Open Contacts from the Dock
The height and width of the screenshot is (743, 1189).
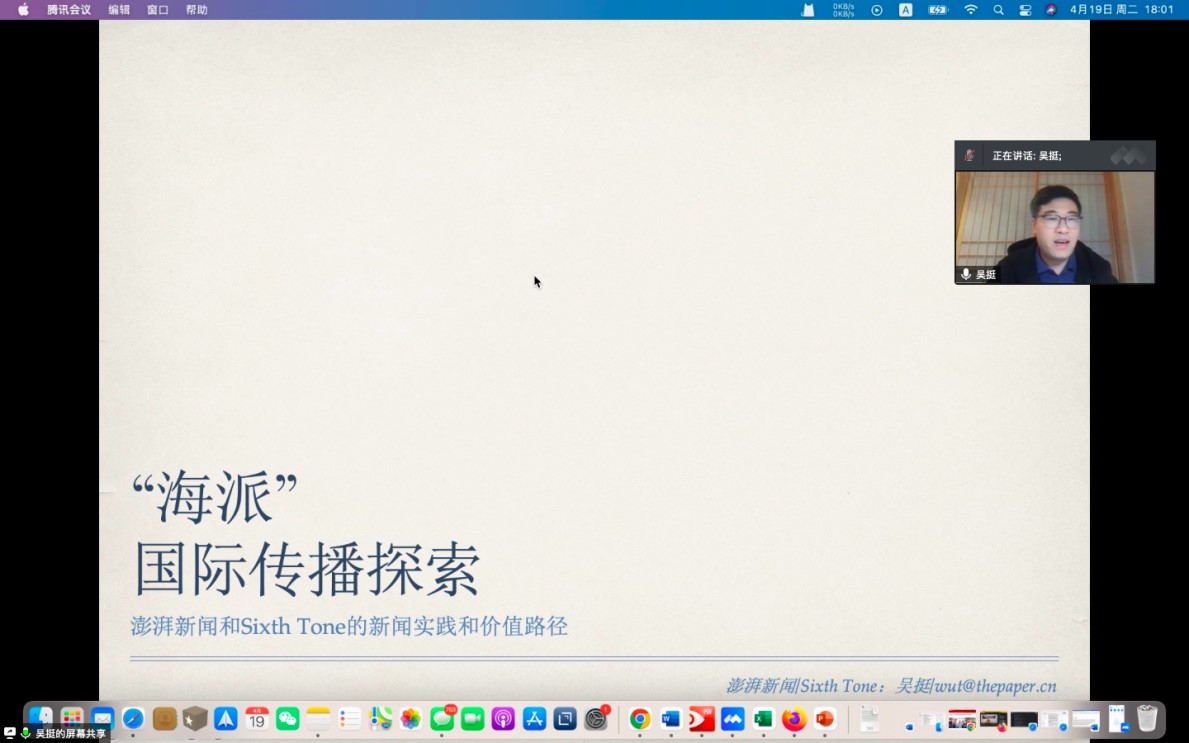click(x=165, y=719)
